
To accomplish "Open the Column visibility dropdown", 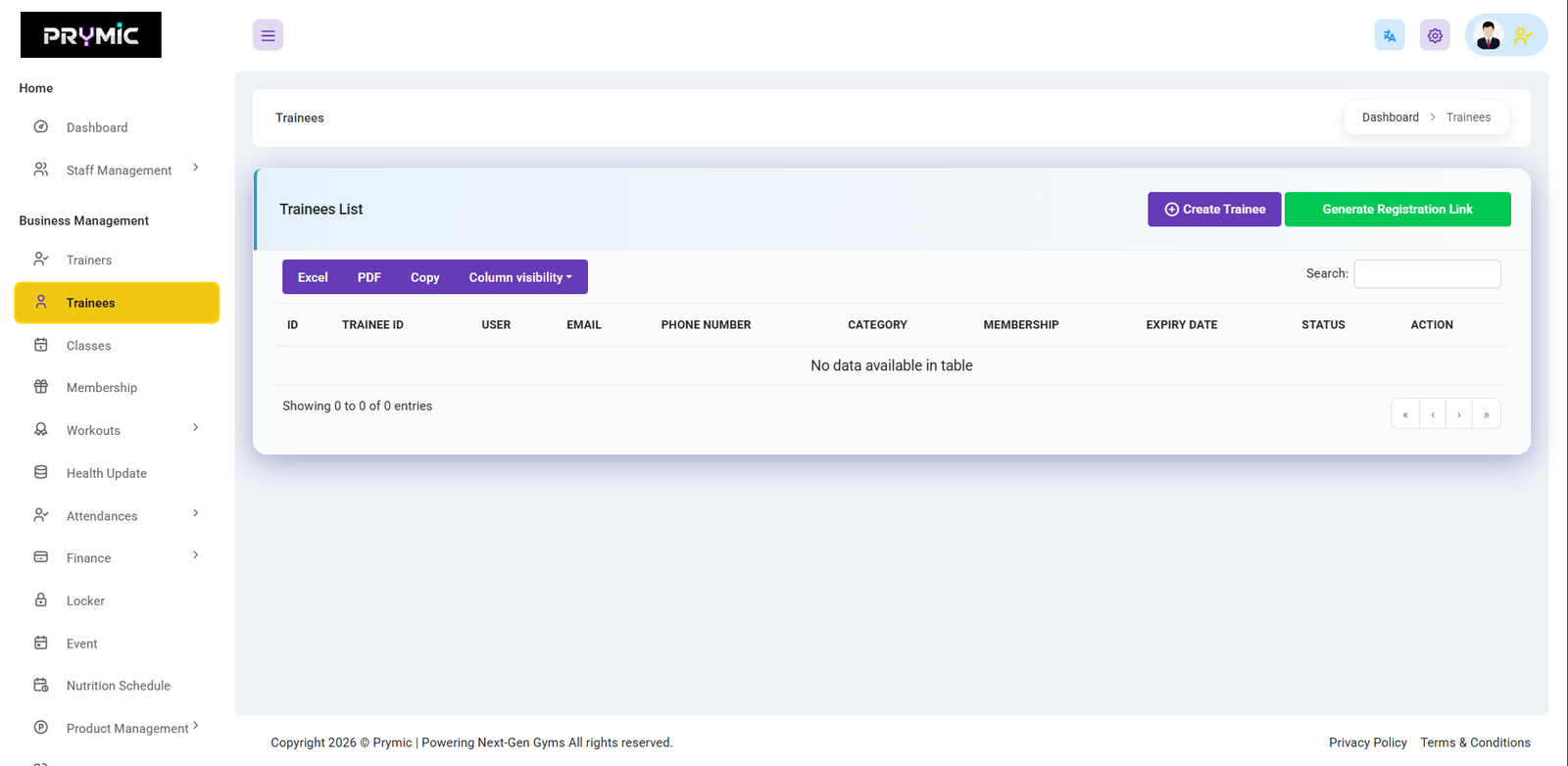I will [519, 277].
